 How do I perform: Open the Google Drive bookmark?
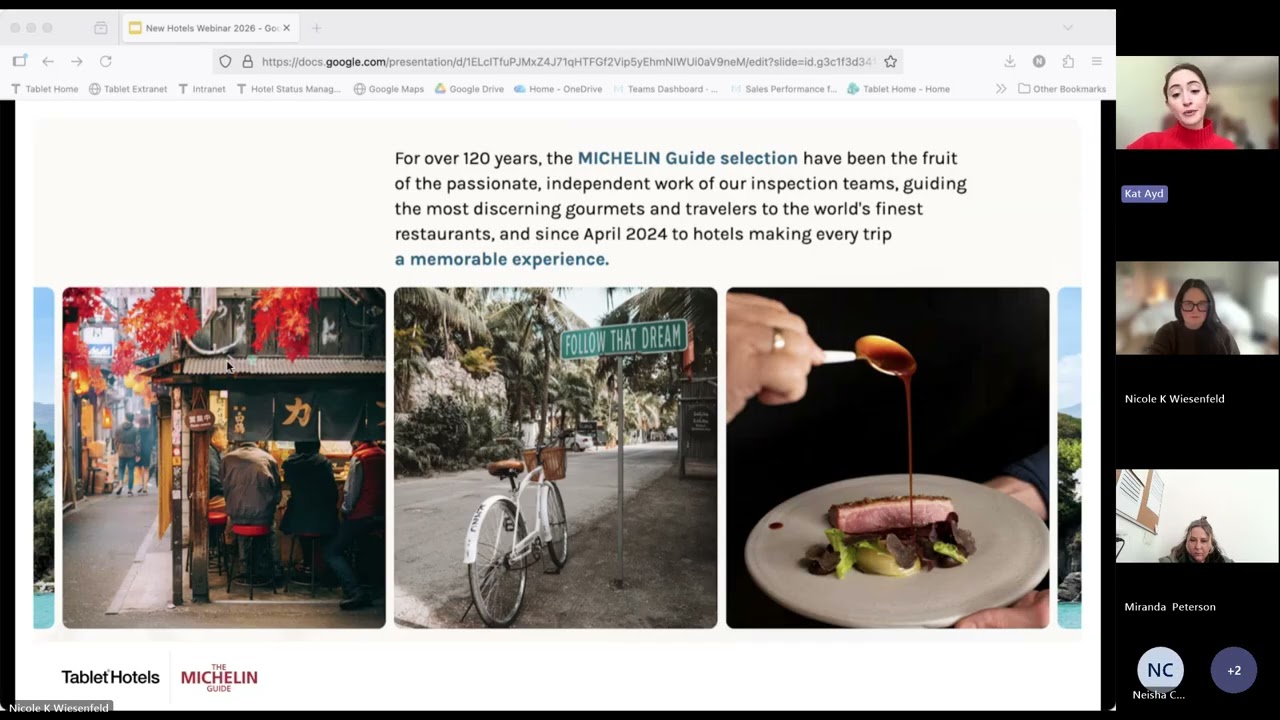[x=469, y=89]
